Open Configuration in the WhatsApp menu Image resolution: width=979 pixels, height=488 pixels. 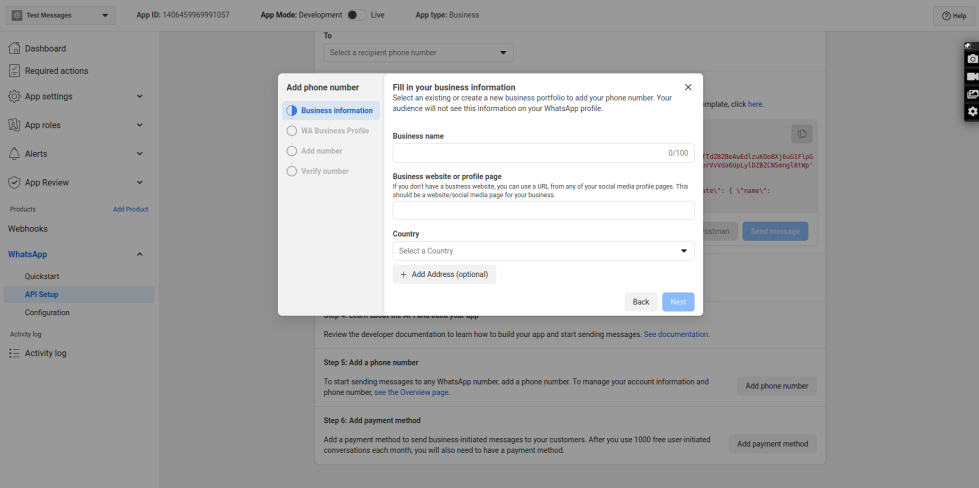point(47,313)
